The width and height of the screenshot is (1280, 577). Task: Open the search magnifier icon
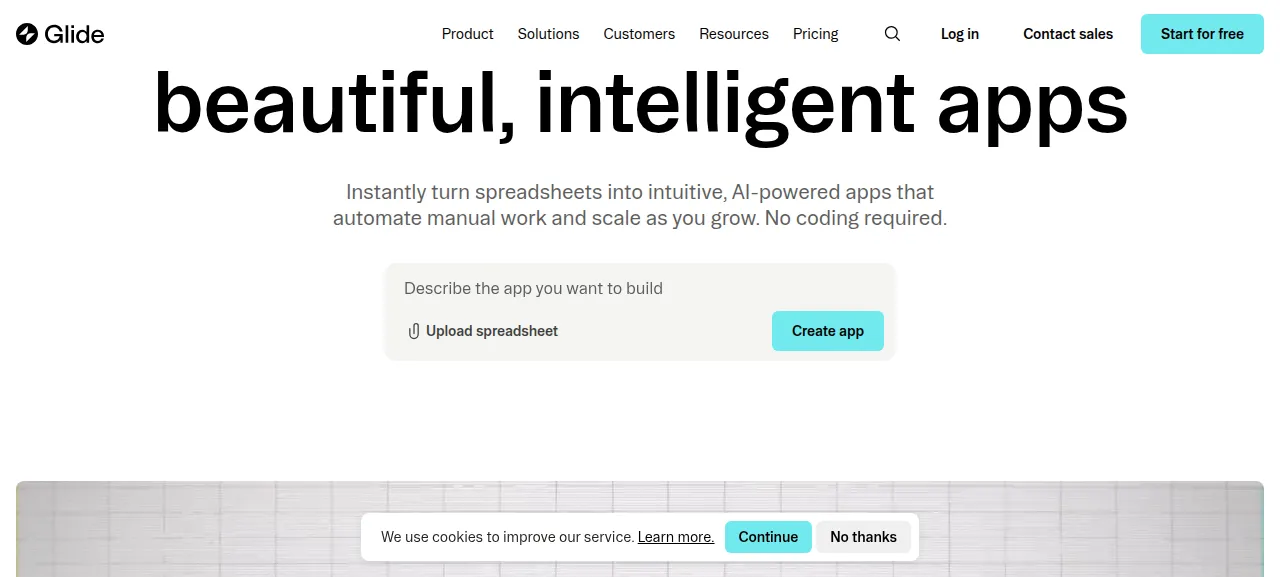892,34
